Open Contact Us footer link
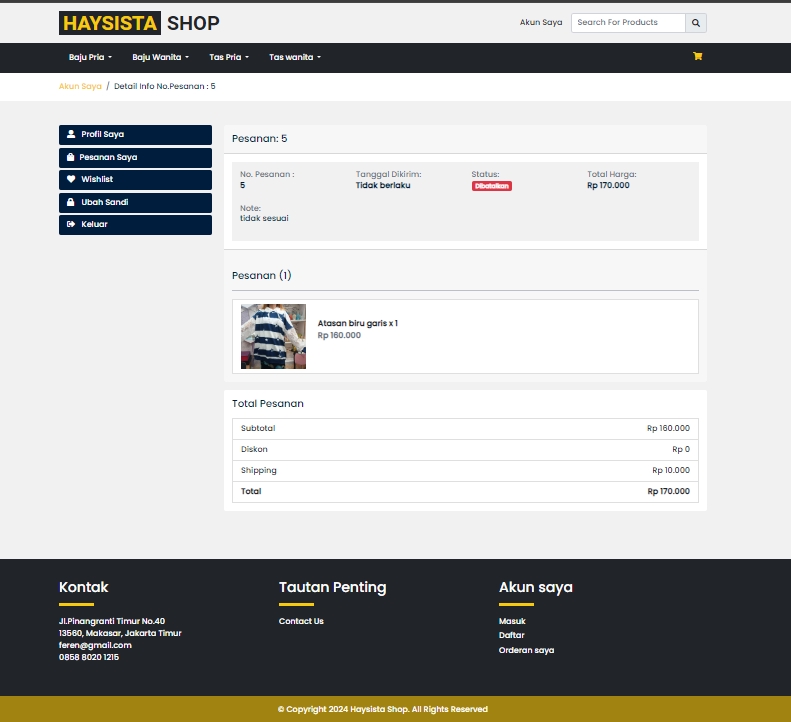The width and height of the screenshot is (791, 722). (x=301, y=621)
